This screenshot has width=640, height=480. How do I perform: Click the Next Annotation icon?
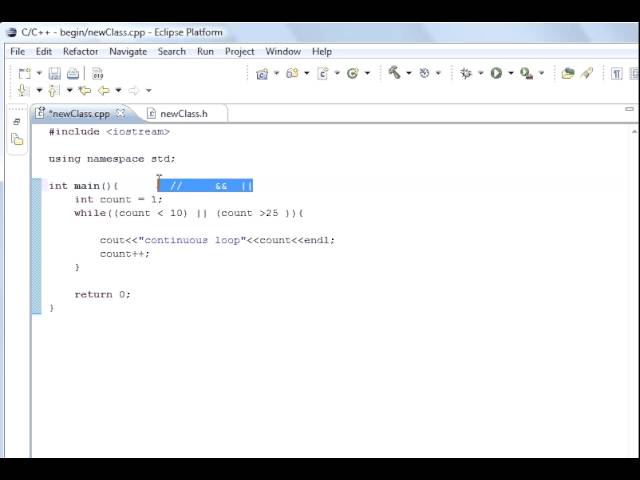tap(24, 90)
